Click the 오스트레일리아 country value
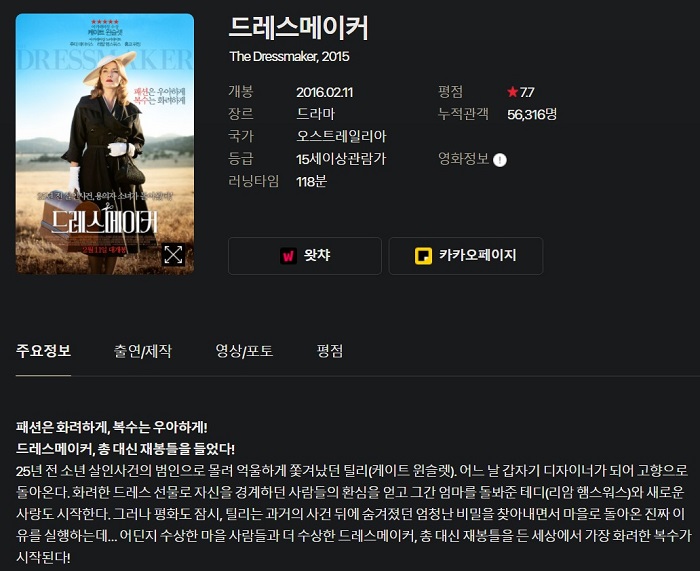Viewport: 700px width, 571px height. click(x=342, y=136)
